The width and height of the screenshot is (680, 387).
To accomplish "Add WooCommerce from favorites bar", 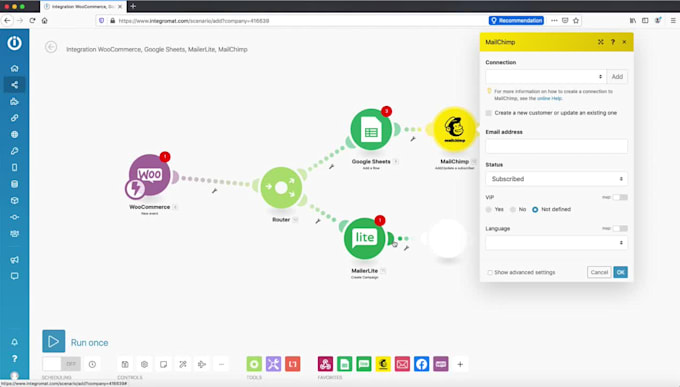I will (441, 364).
